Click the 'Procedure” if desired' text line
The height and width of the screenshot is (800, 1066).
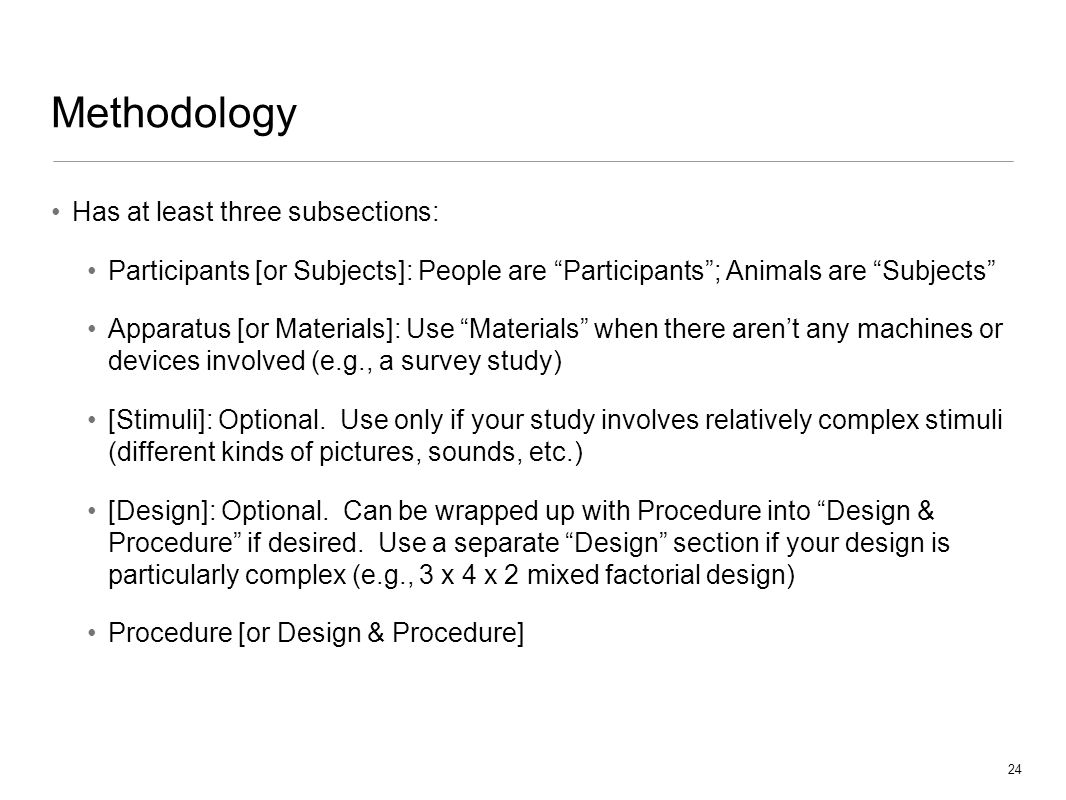528,542
